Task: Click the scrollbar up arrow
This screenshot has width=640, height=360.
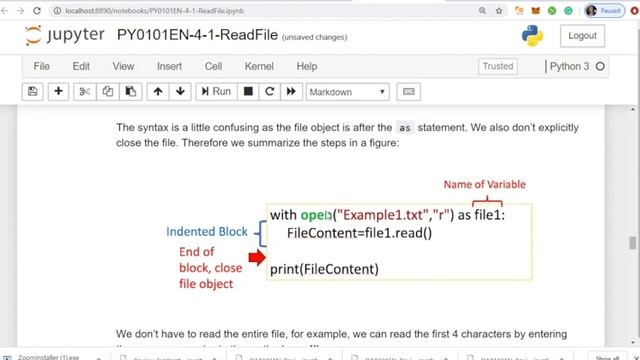Action: coord(633,109)
